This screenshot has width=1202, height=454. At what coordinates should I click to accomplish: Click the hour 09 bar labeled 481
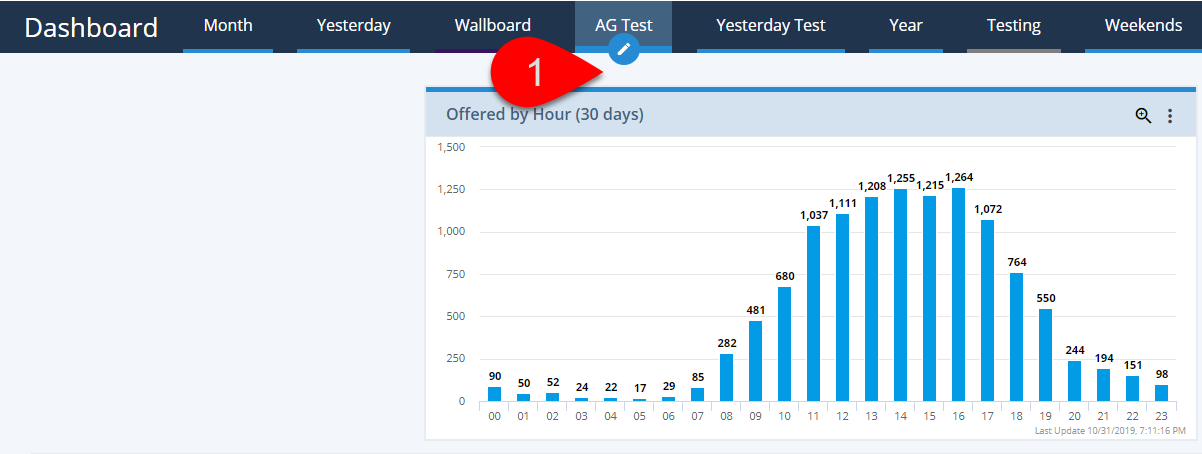[x=756, y=361]
